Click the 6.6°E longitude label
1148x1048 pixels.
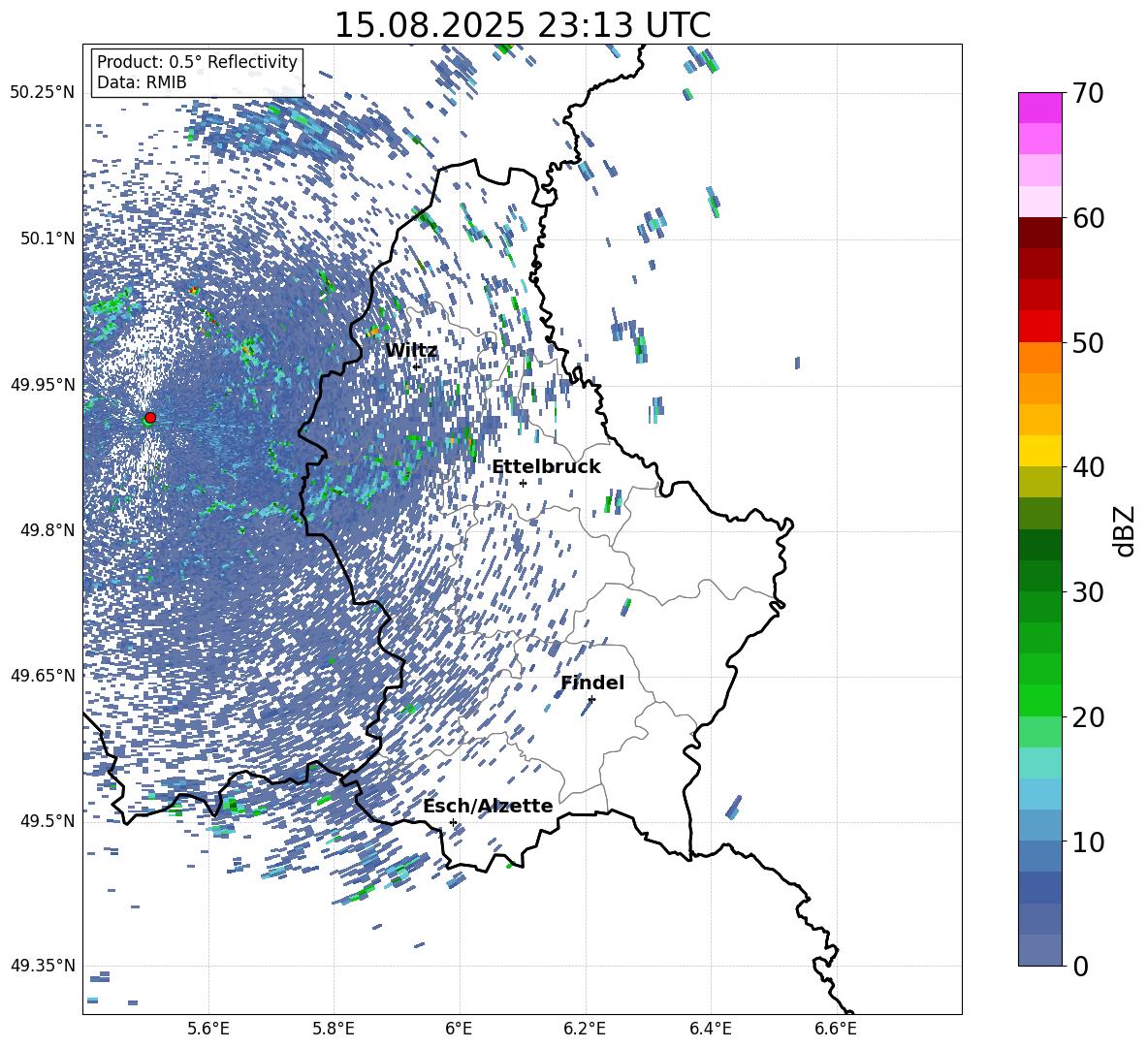tap(836, 1029)
